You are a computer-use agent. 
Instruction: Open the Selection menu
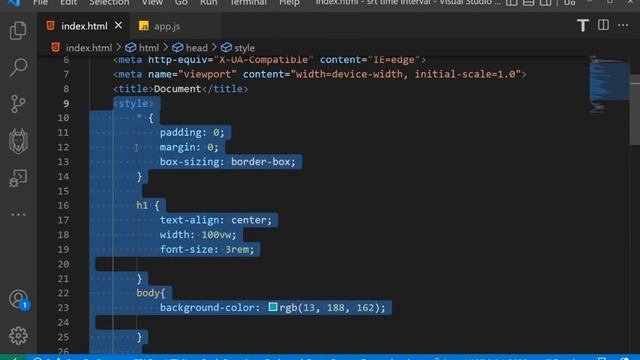point(109,2)
